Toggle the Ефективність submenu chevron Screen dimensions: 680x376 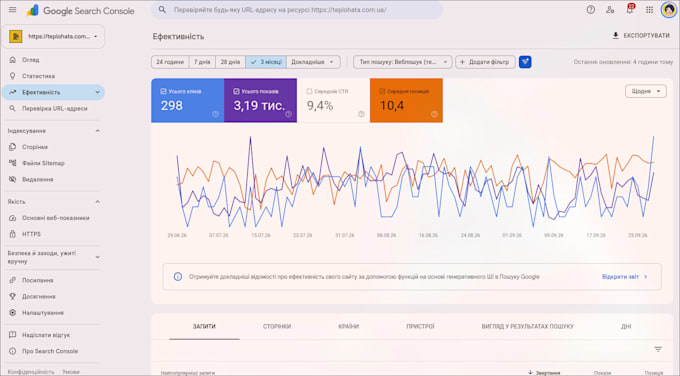98,92
